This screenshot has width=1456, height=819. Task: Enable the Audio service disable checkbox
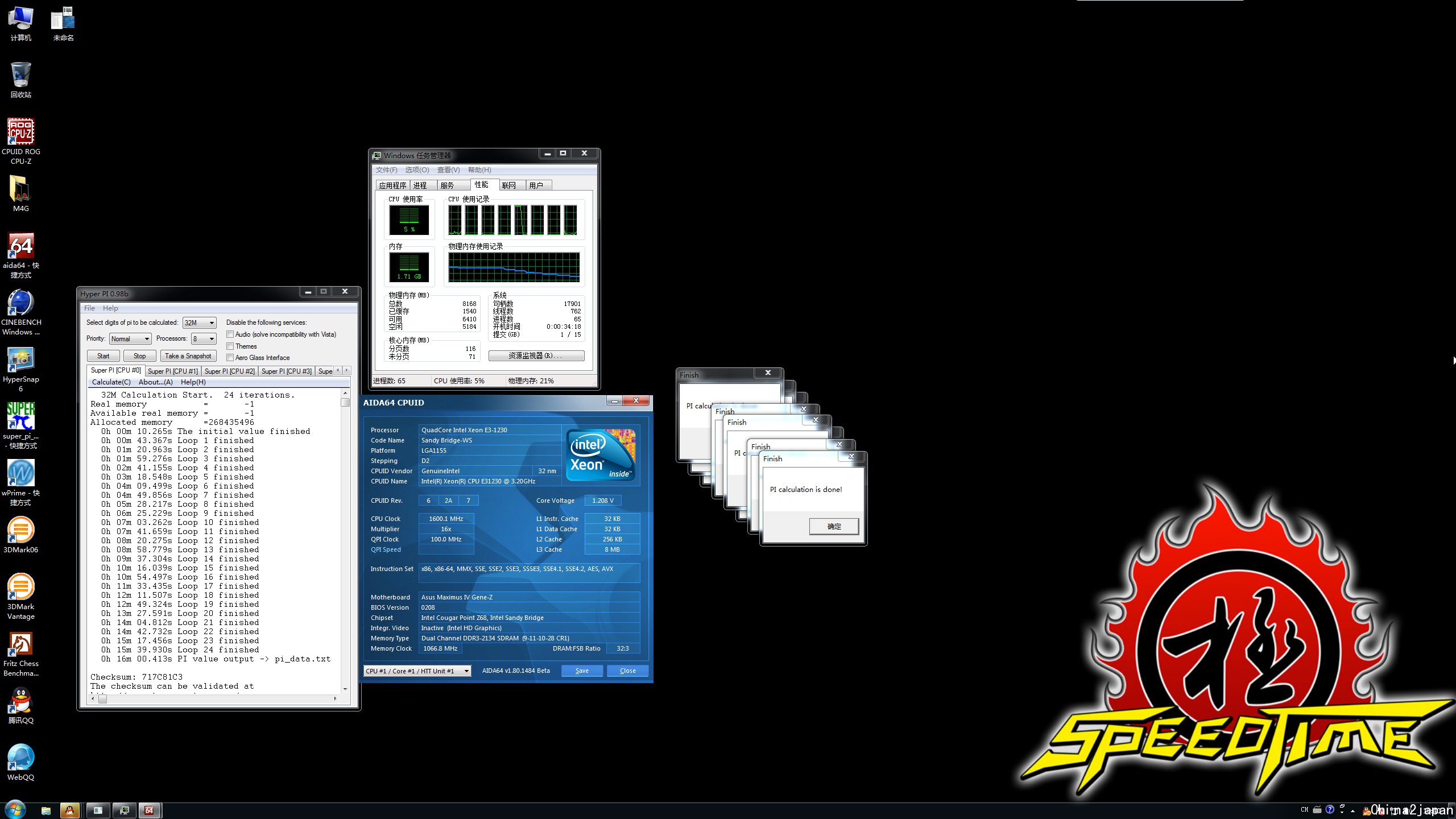point(230,334)
